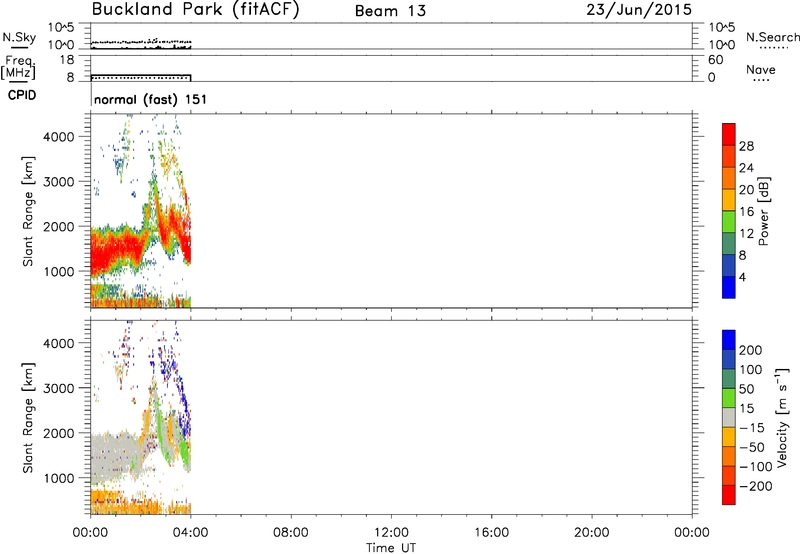Click the 'N.Search' legend label
The height and width of the screenshot is (554, 800).
pos(772,37)
